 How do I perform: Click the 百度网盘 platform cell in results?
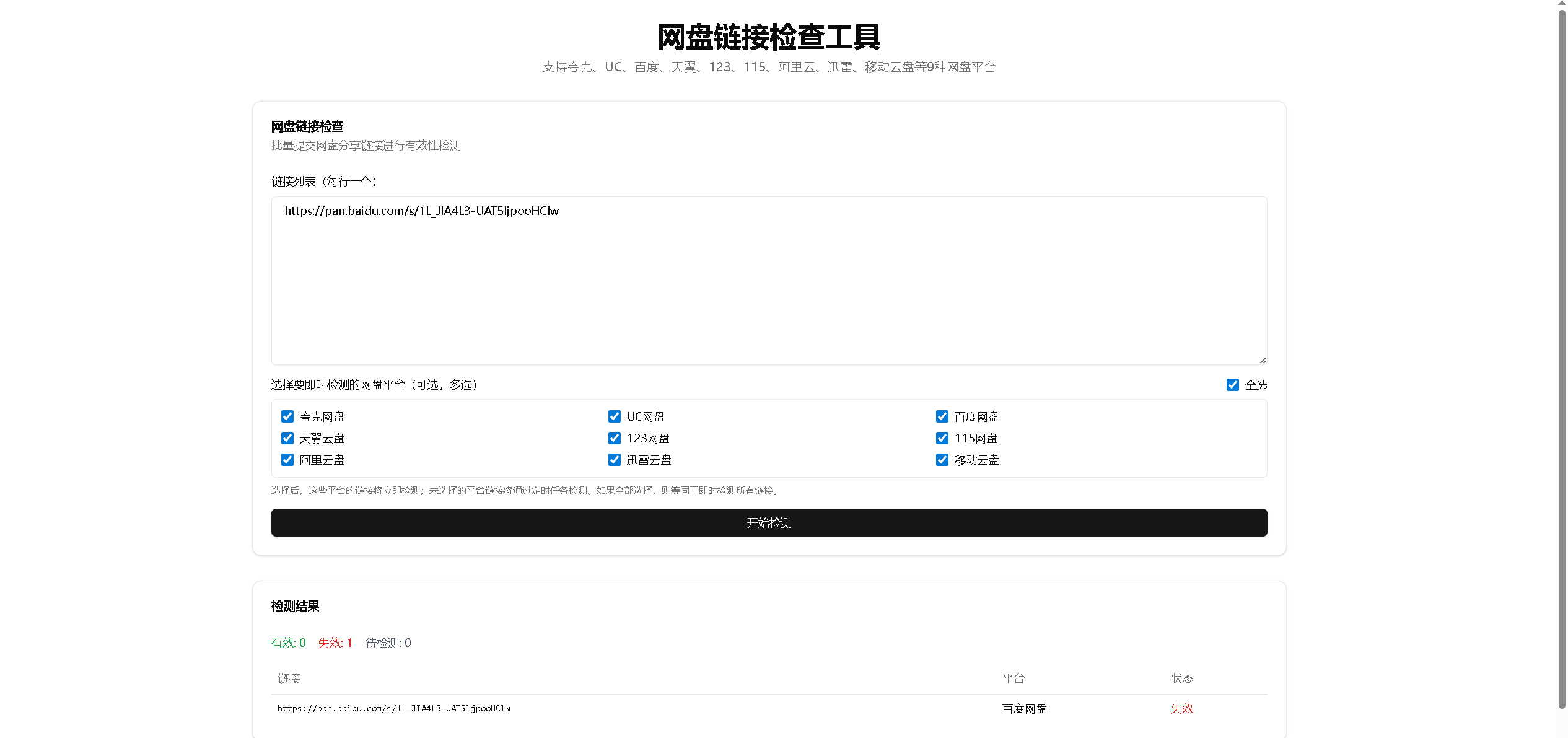coord(1024,708)
